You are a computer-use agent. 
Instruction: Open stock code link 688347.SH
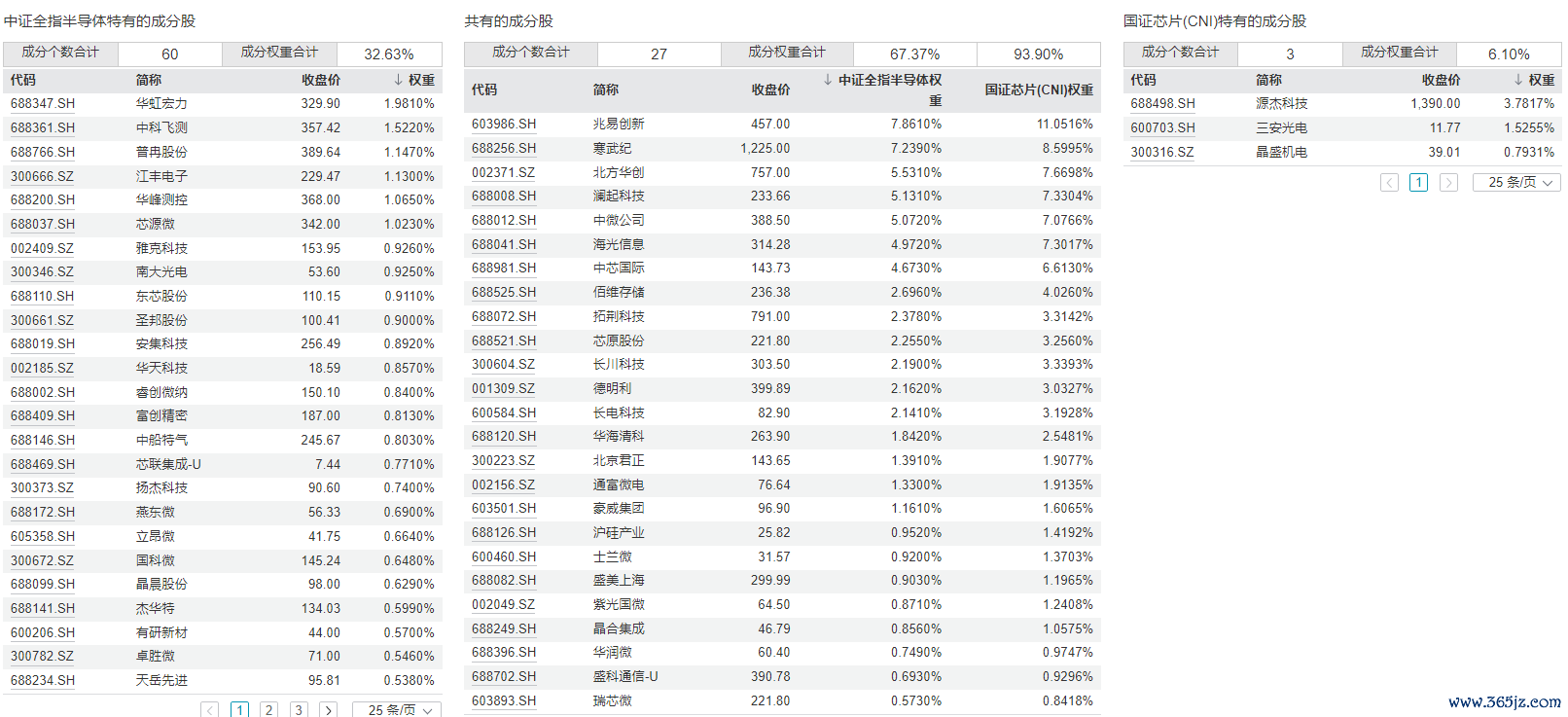43,103
